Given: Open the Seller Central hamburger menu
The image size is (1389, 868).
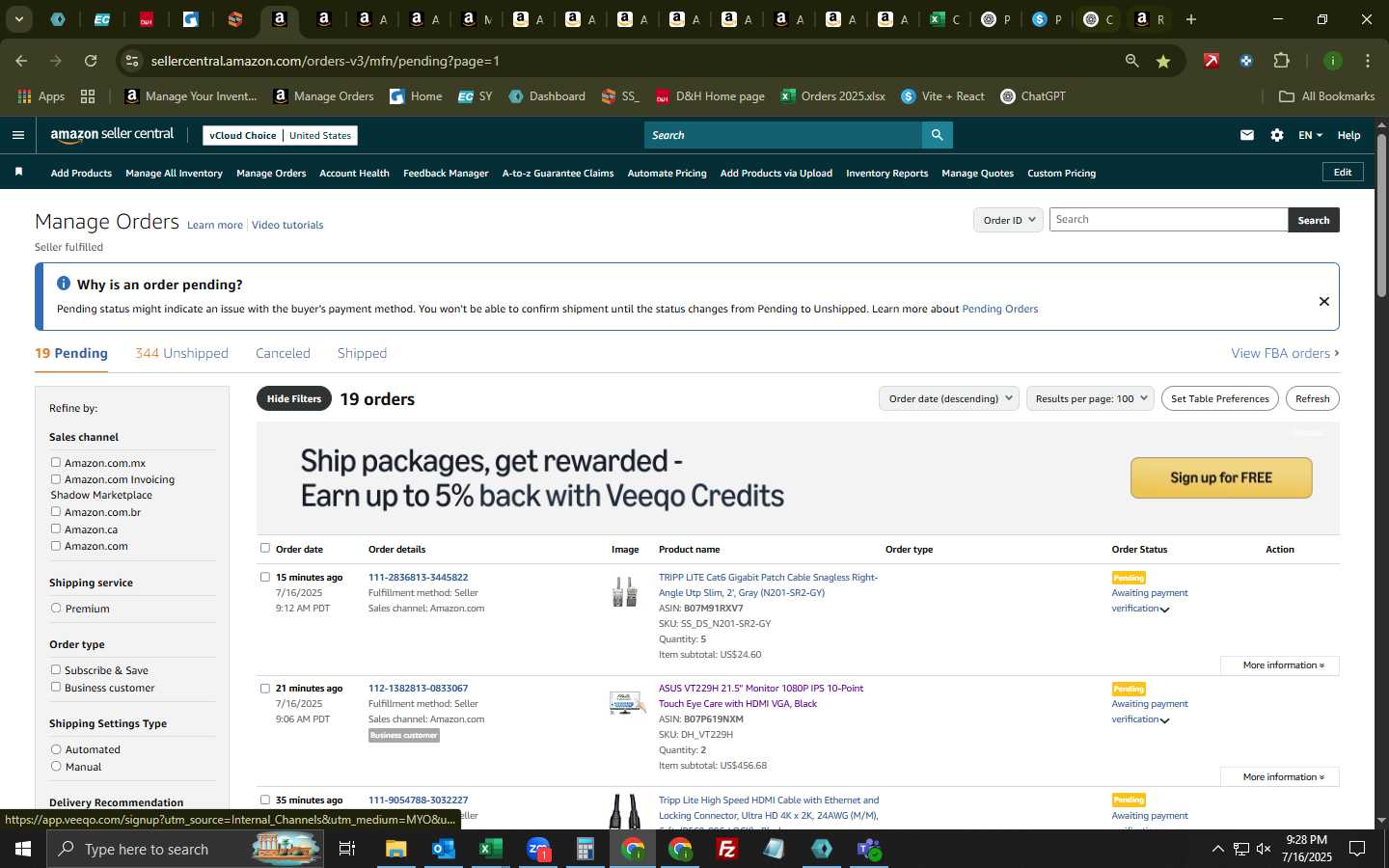Looking at the screenshot, I should click(x=17, y=135).
